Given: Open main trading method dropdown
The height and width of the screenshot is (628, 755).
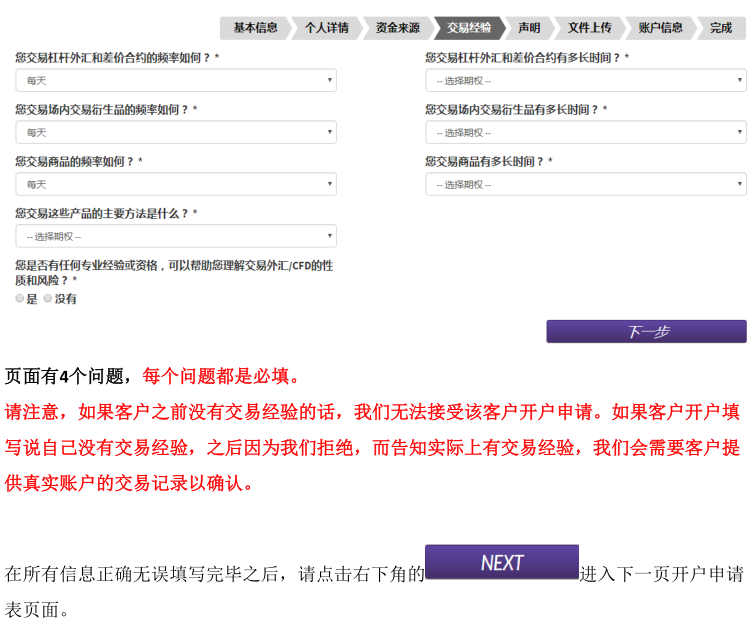Looking at the screenshot, I should [176, 236].
